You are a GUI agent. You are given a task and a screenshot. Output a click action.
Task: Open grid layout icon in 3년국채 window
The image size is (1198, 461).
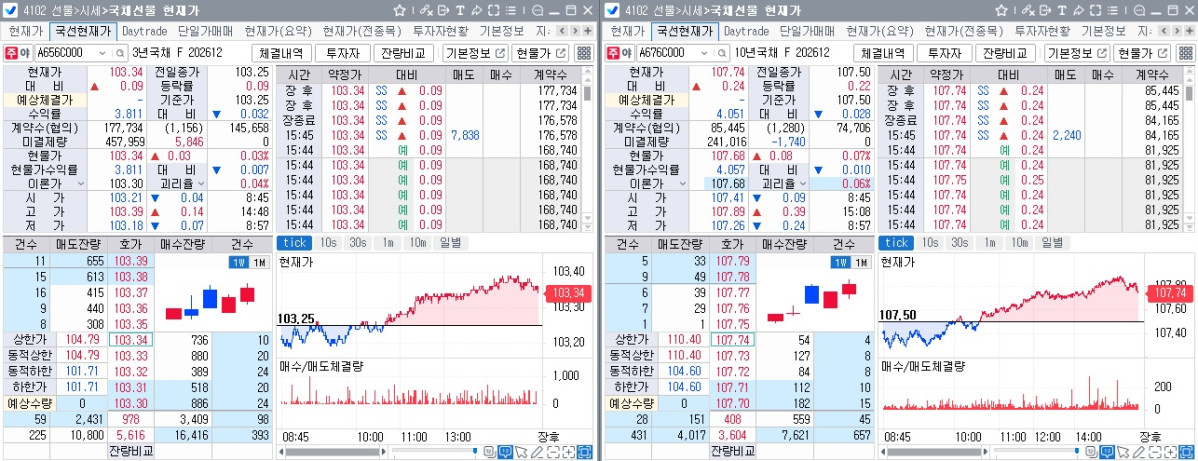584,53
